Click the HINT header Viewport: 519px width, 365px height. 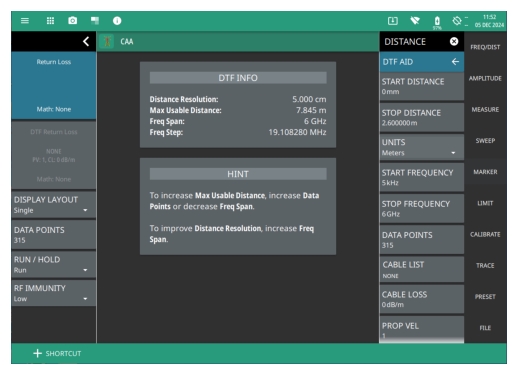coord(238,174)
